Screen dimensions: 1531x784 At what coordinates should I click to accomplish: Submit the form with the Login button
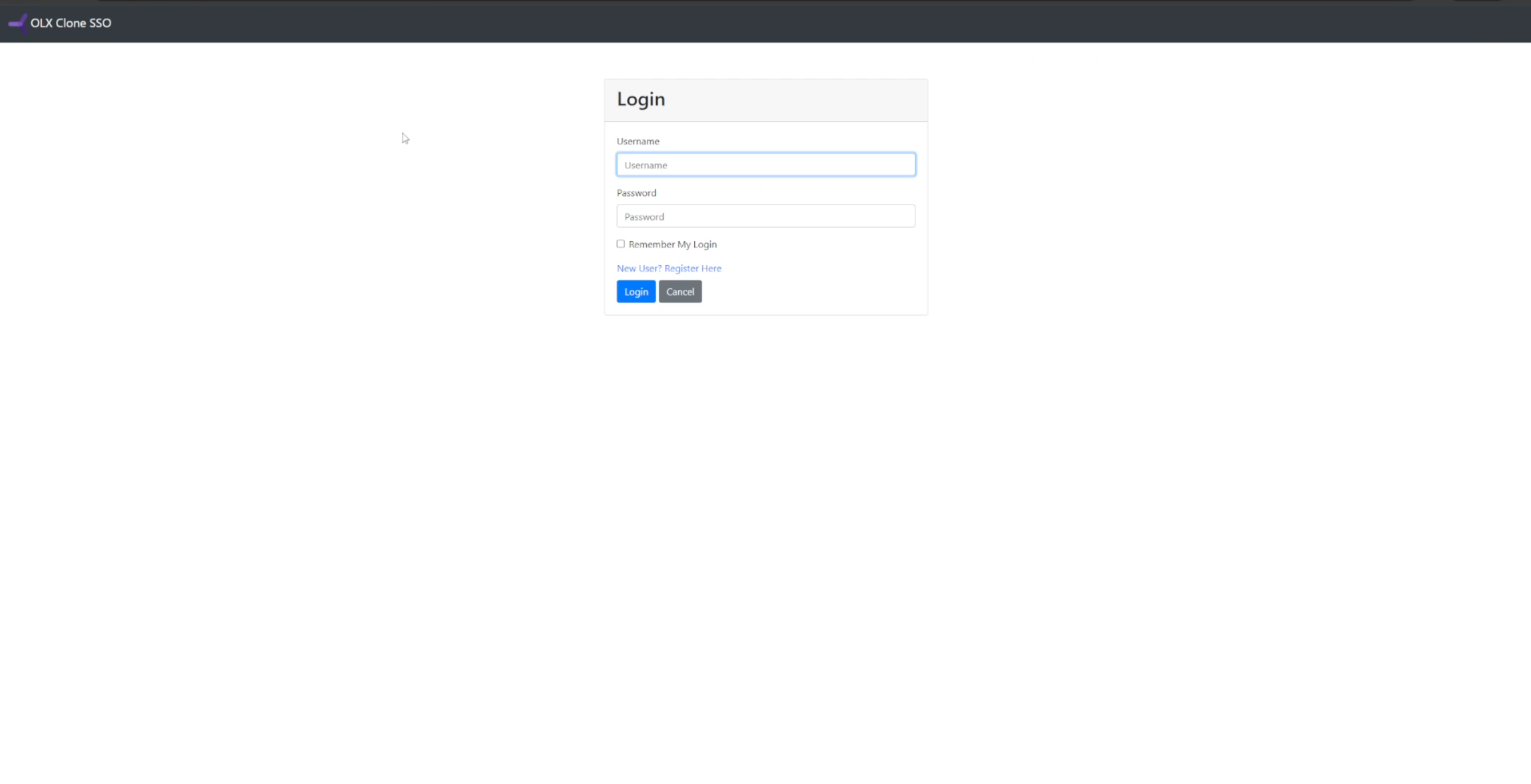coord(636,292)
